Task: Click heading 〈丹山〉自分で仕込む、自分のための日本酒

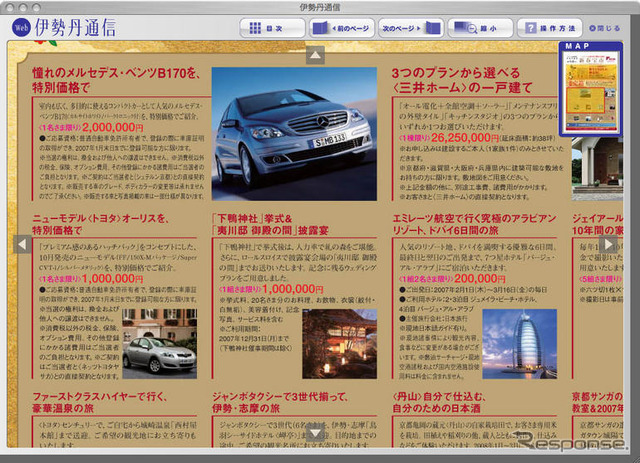Action: (439, 403)
